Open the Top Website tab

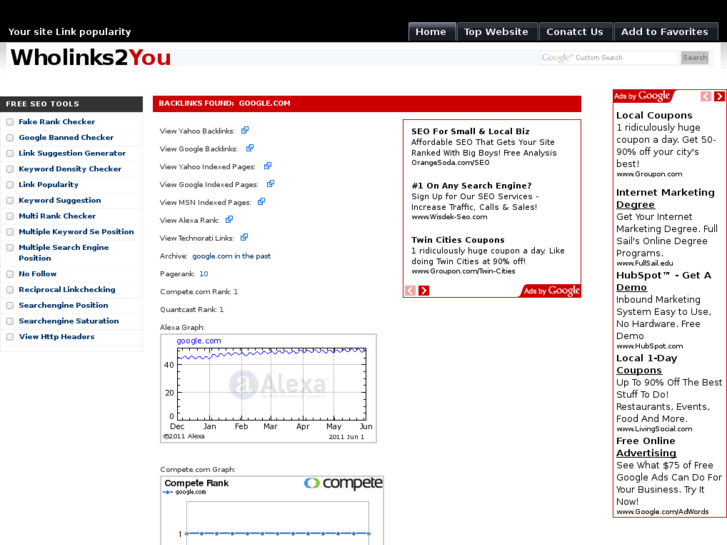coord(497,32)
